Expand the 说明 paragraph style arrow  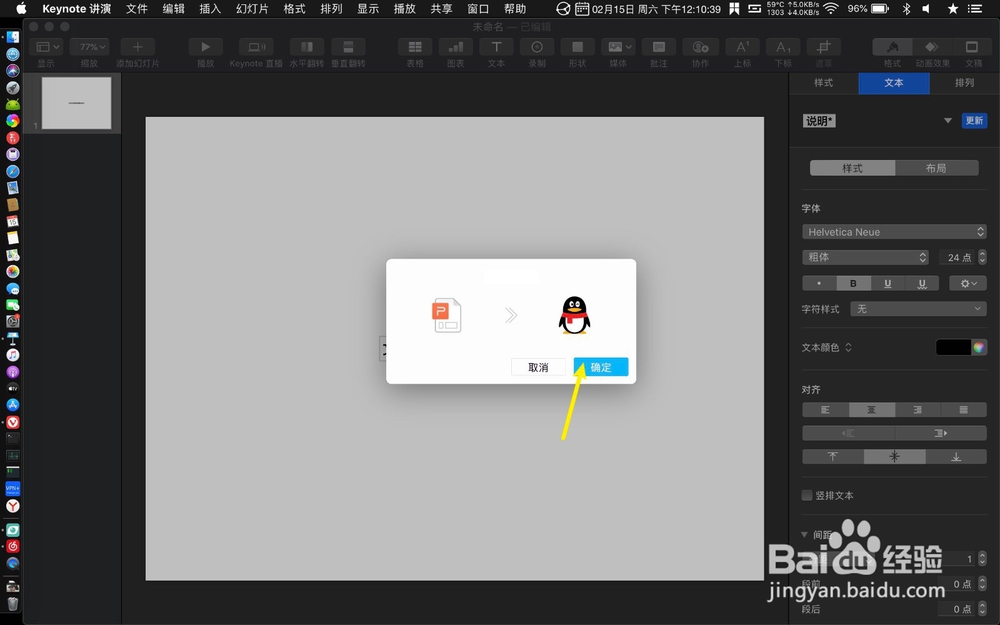(948, 121)
